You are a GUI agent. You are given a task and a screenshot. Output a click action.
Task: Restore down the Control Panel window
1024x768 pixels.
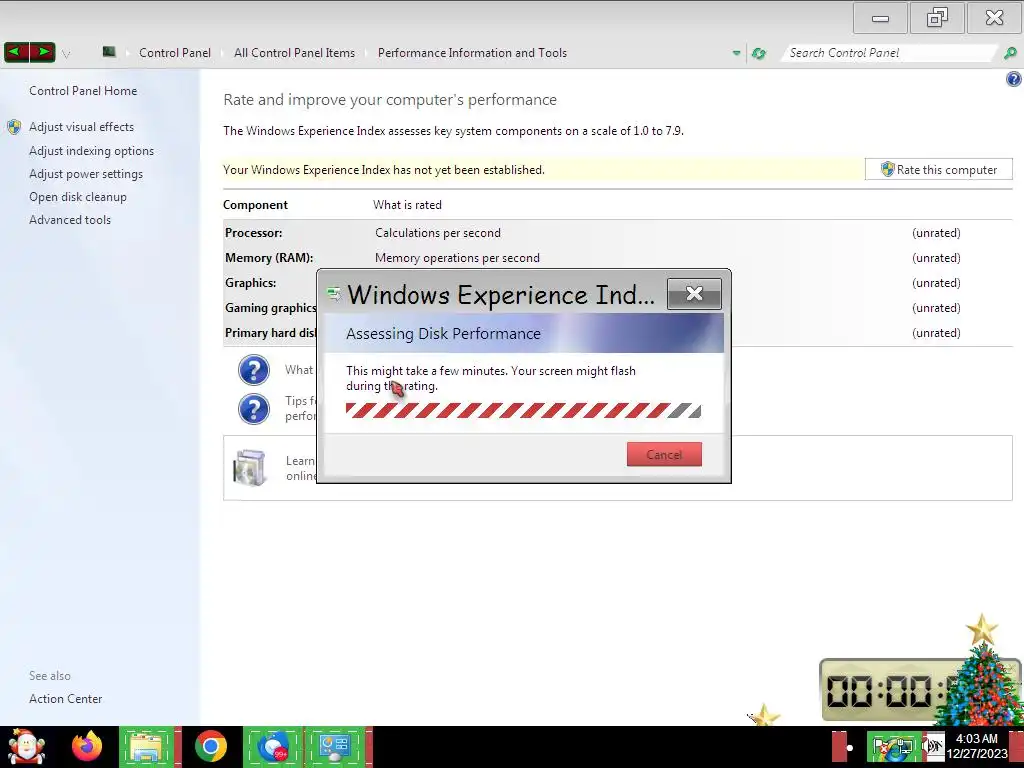tap(937, 18)
